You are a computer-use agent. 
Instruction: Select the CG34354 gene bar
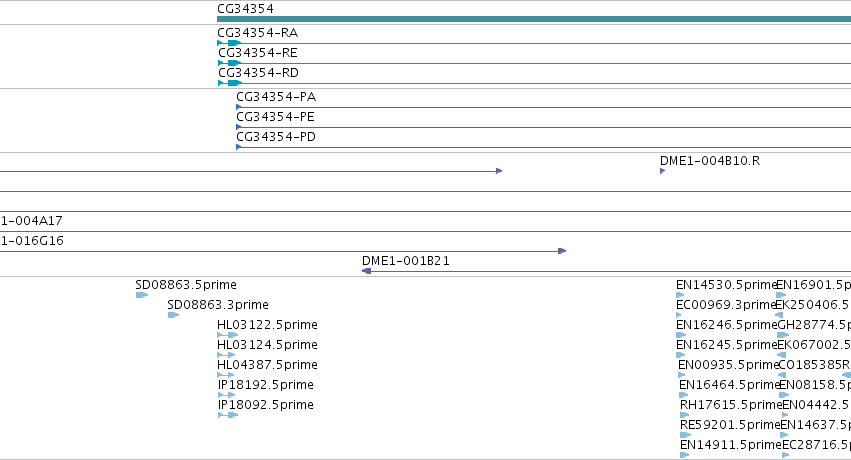pyautogui.click(x=534, y=19)
